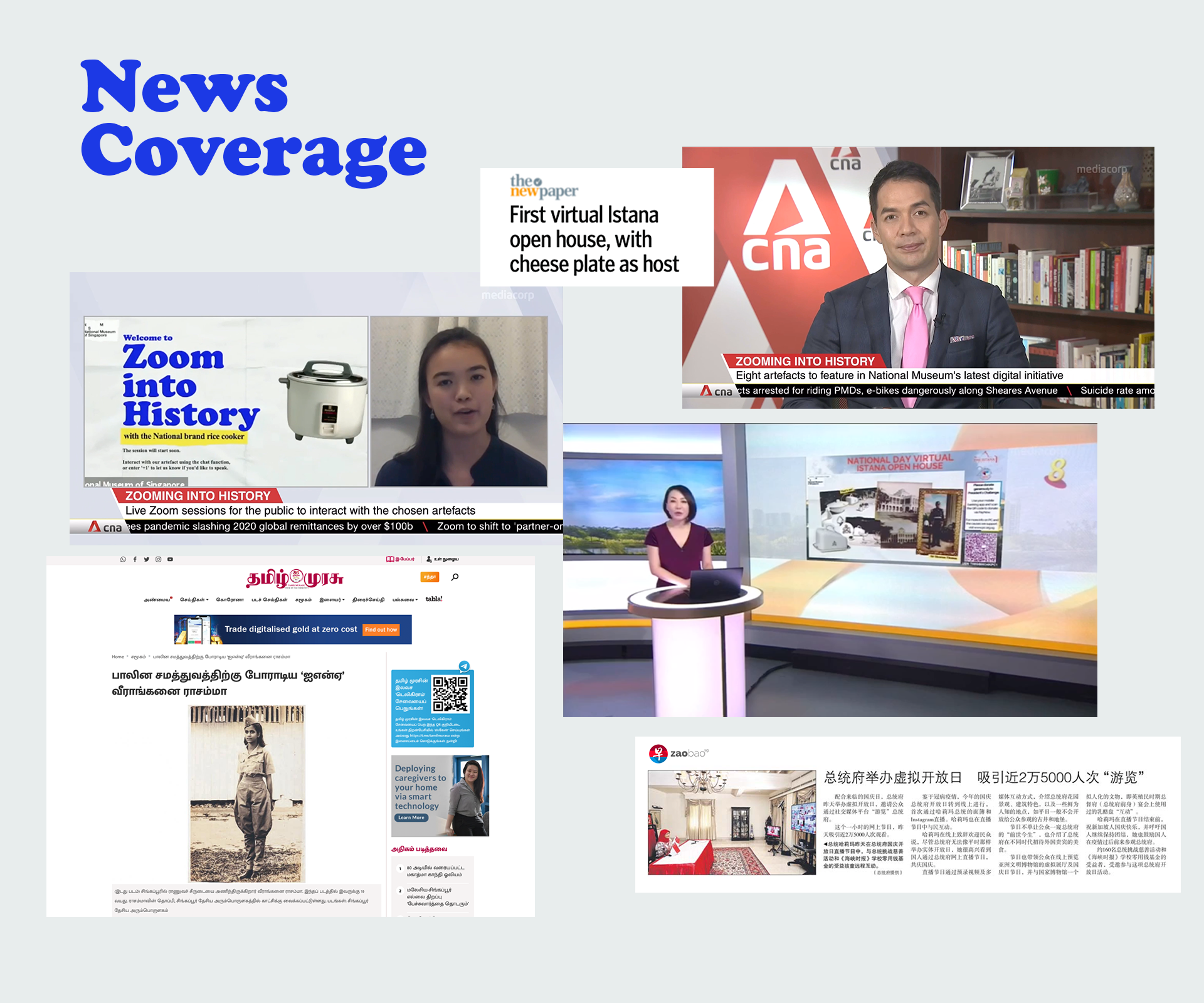This screenshot has height=1003, width=1204.
Task: Click the Facebook icon on Tamil Murasu page
Action: click(135, 559)
